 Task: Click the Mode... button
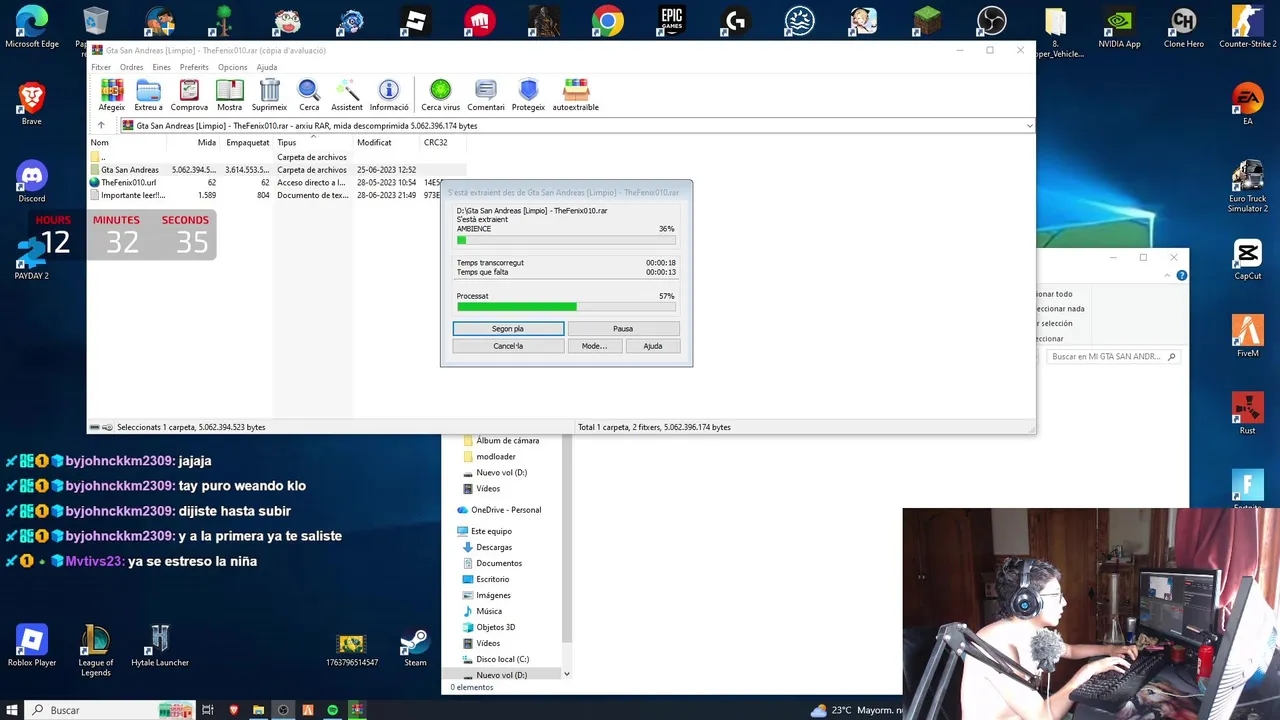pos(594,346)
